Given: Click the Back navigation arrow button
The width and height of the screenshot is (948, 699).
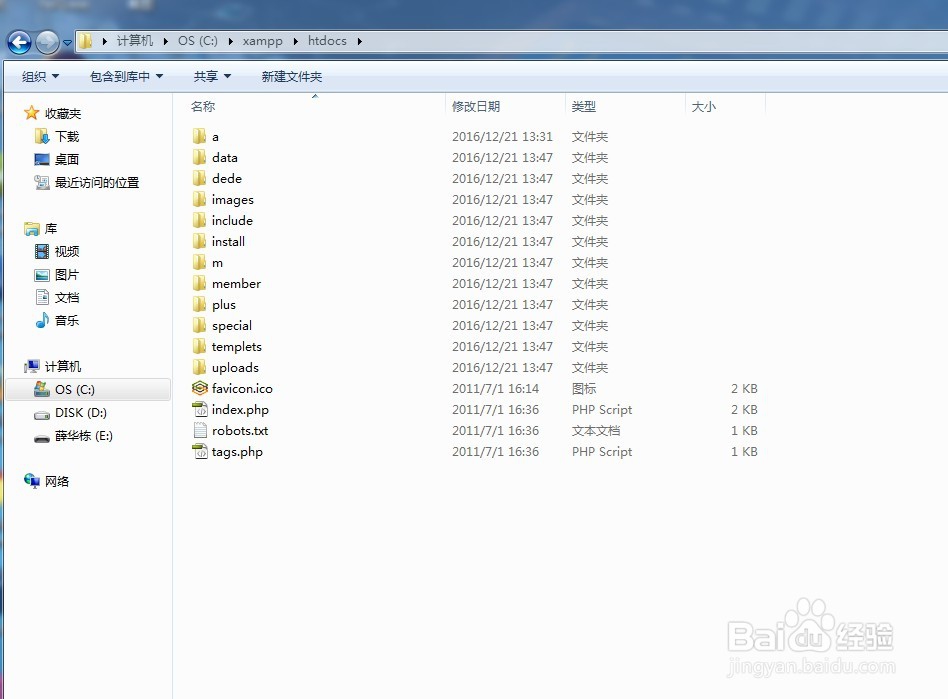Looking at the screenshot, I should (19, 42).
